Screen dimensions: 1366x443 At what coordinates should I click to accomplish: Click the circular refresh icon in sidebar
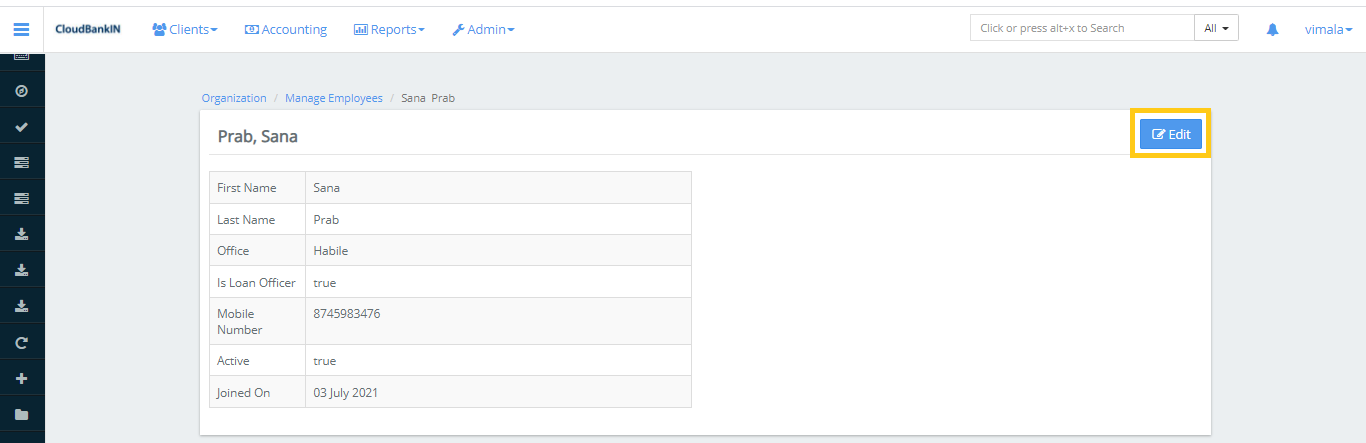point(21,343)
